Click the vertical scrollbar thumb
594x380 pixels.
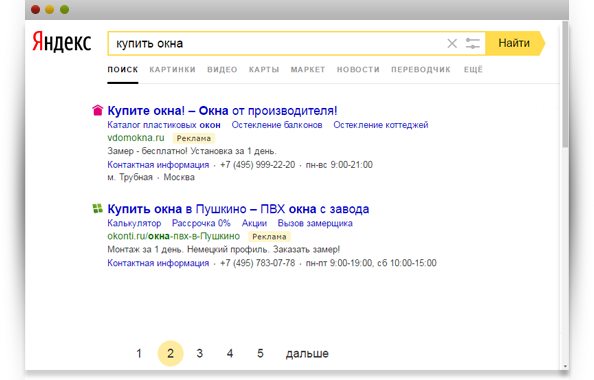pos(565,84)
